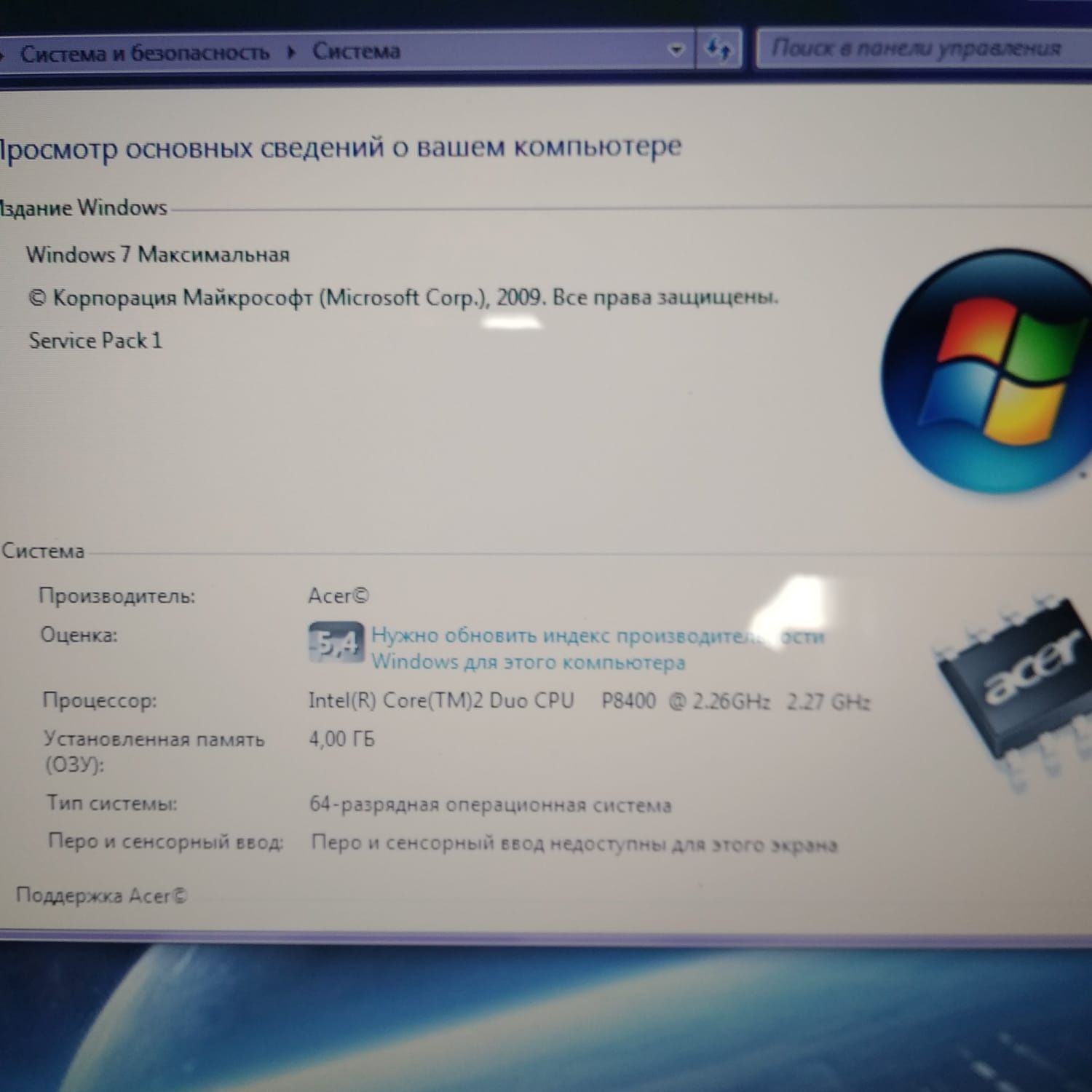Select installed memory value '4,00 ГБ'
Image resolution: width=1092 pixels, height=1092 pixels.
pyautogui.click(x=341, y=739)
